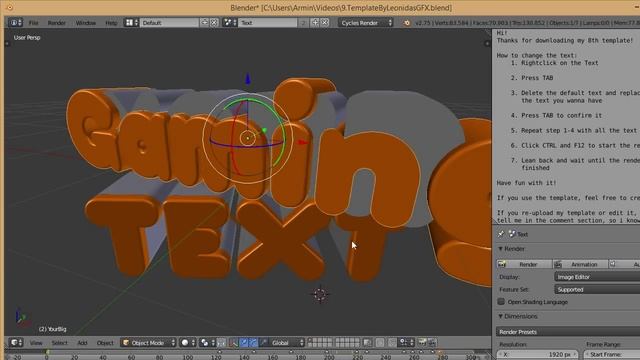Image resolution: width=640 pixels, height=360 pixels.
Task: Edit the Default screen layout name field
Action: pyautogui.click(x=169, y=23)
